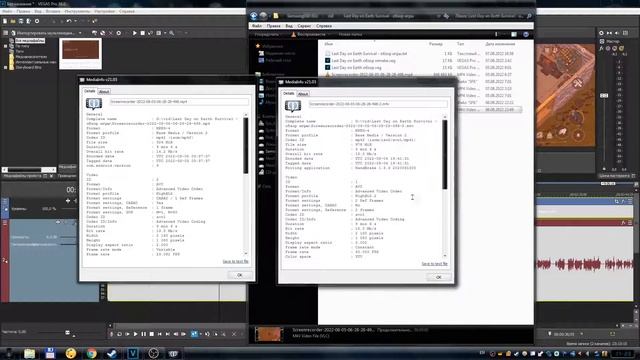Select the root media bin in the tree
The width and height of the screenshot is (640, 360).
(30, 41)
